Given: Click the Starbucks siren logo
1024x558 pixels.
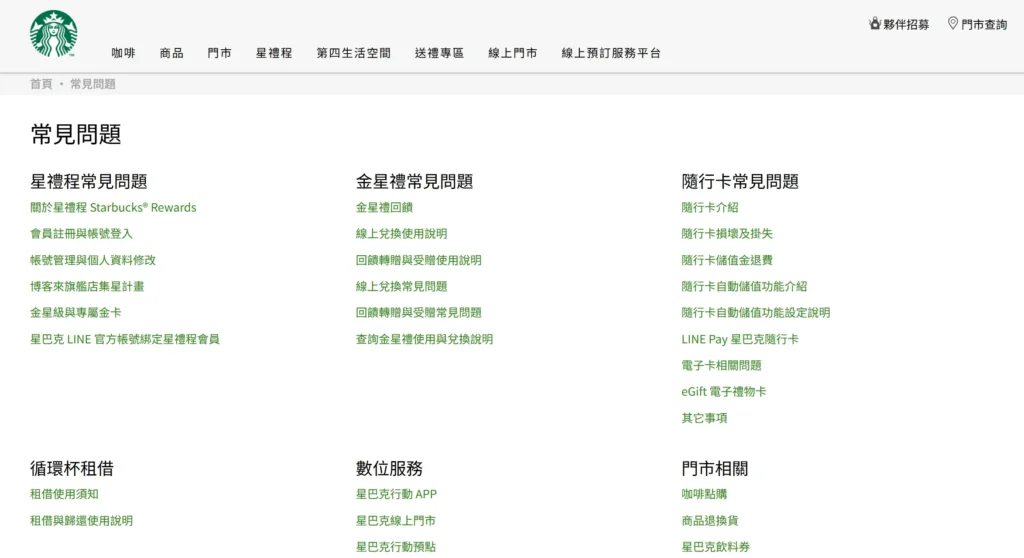Looking at the screenshot, I should tap(53, 33).
